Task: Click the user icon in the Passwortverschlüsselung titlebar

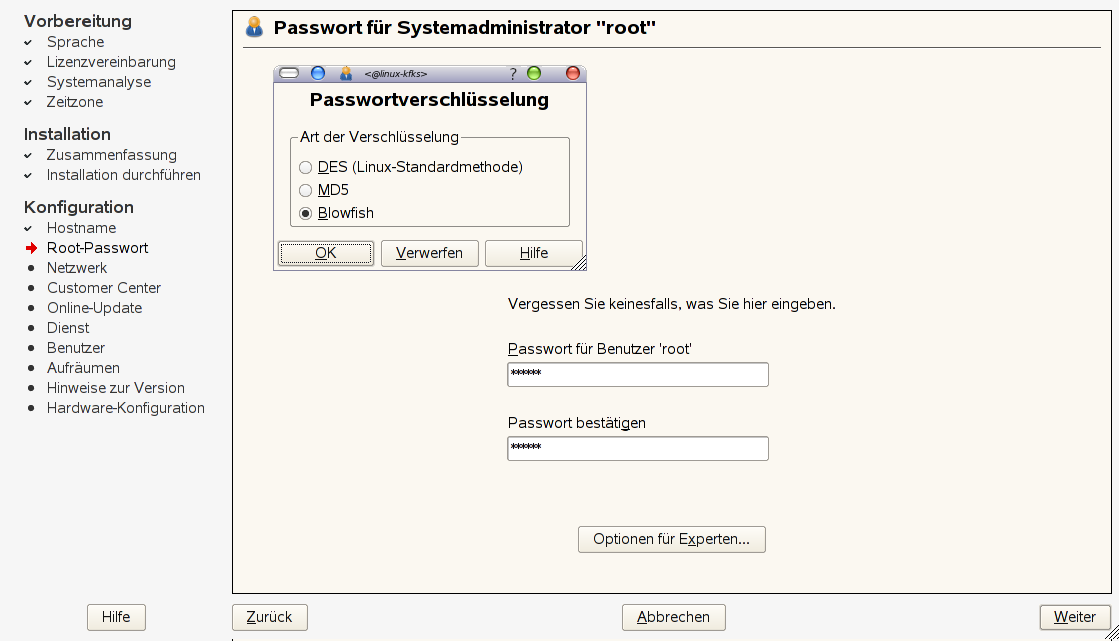Action: coord(346,73)
